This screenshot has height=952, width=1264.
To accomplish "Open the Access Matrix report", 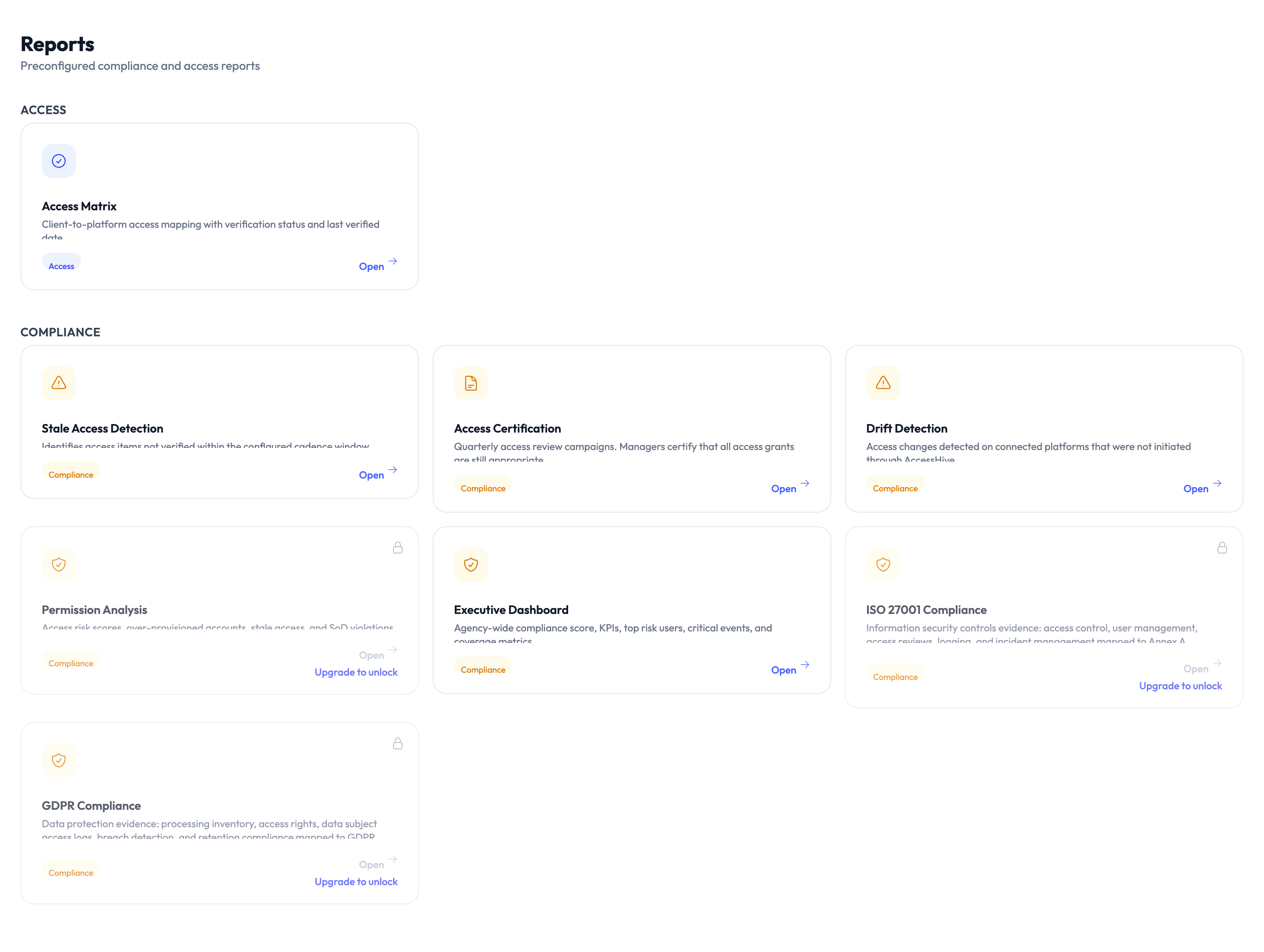I will [371, 266].
